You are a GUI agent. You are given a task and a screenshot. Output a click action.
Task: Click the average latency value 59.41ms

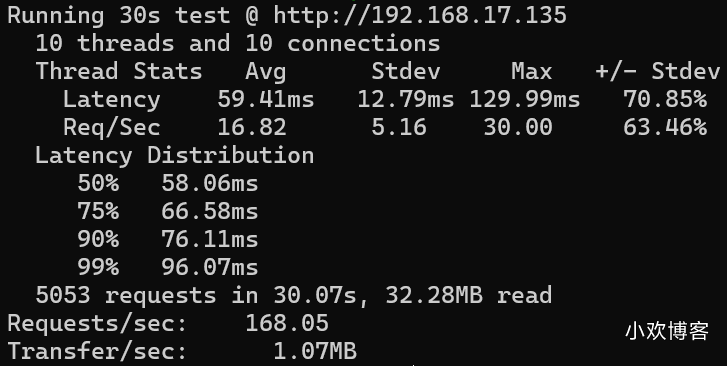pos(266,99)
